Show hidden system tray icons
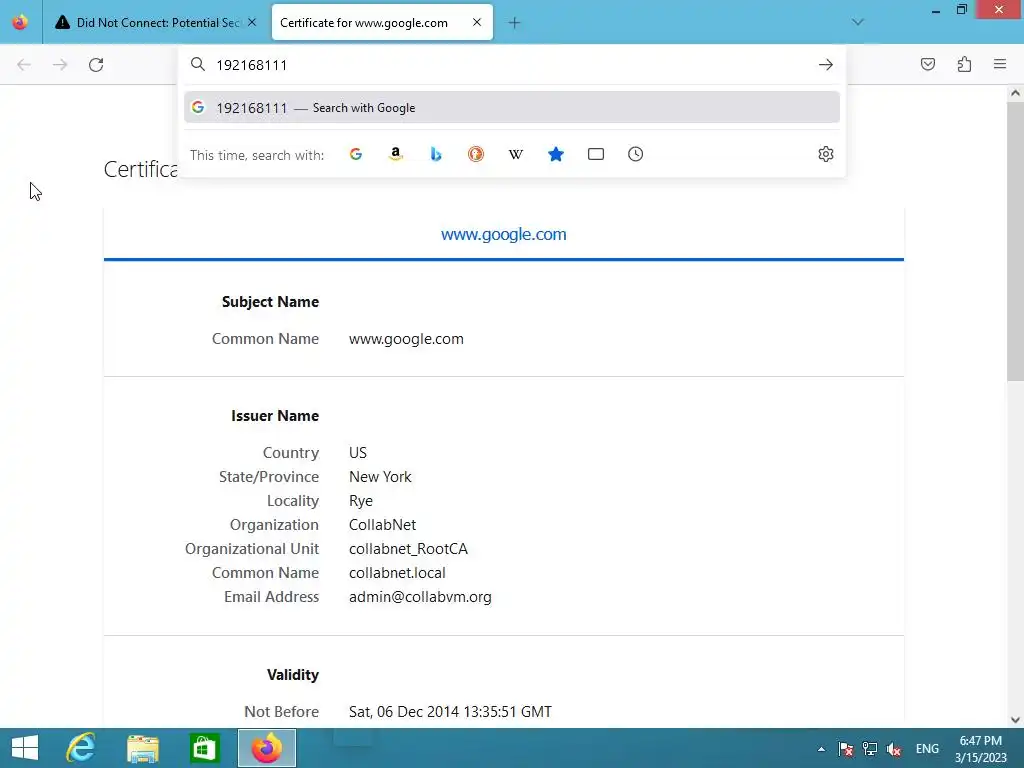The image size is (1024, 768). tap(821, 749)
